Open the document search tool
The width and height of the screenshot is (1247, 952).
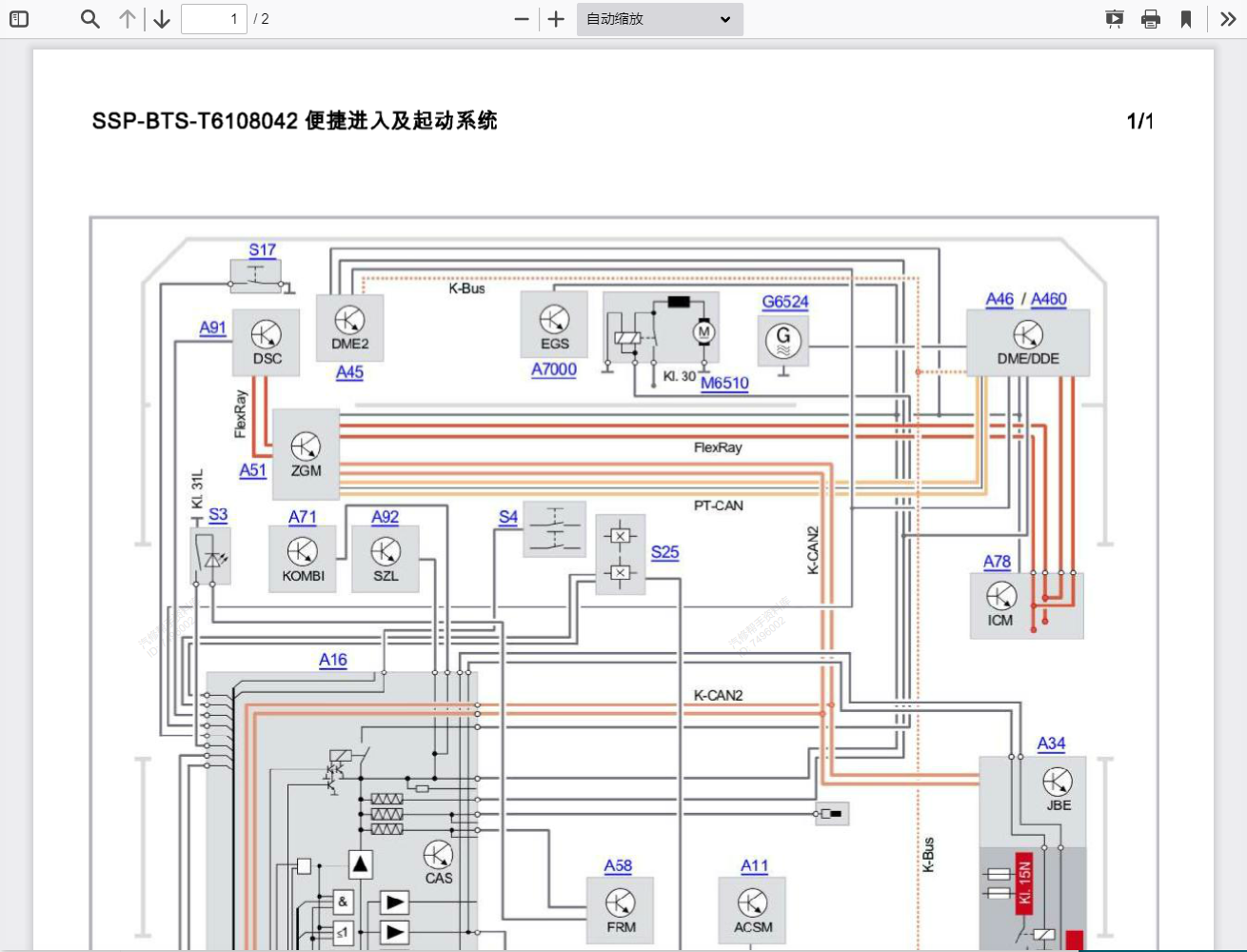89,19
